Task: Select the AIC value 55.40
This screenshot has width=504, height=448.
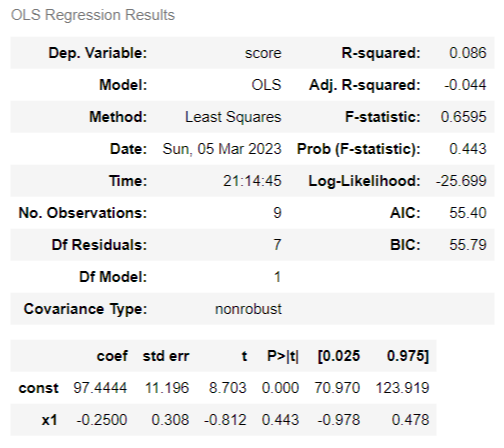Action: pyautogui.click(x=468, y=213)
